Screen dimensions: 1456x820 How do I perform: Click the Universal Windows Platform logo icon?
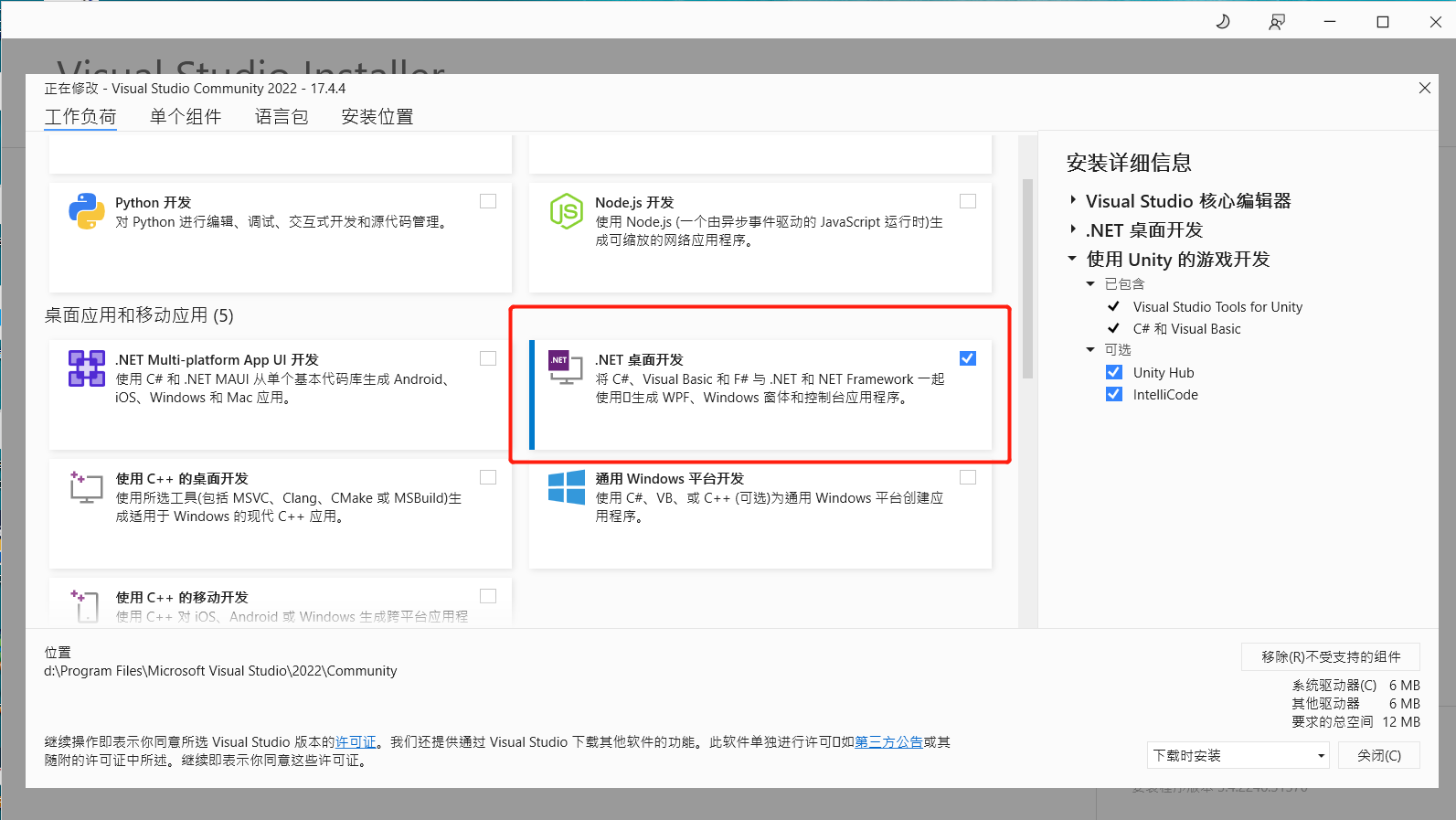pyautogui.click(x=567, y=487)
